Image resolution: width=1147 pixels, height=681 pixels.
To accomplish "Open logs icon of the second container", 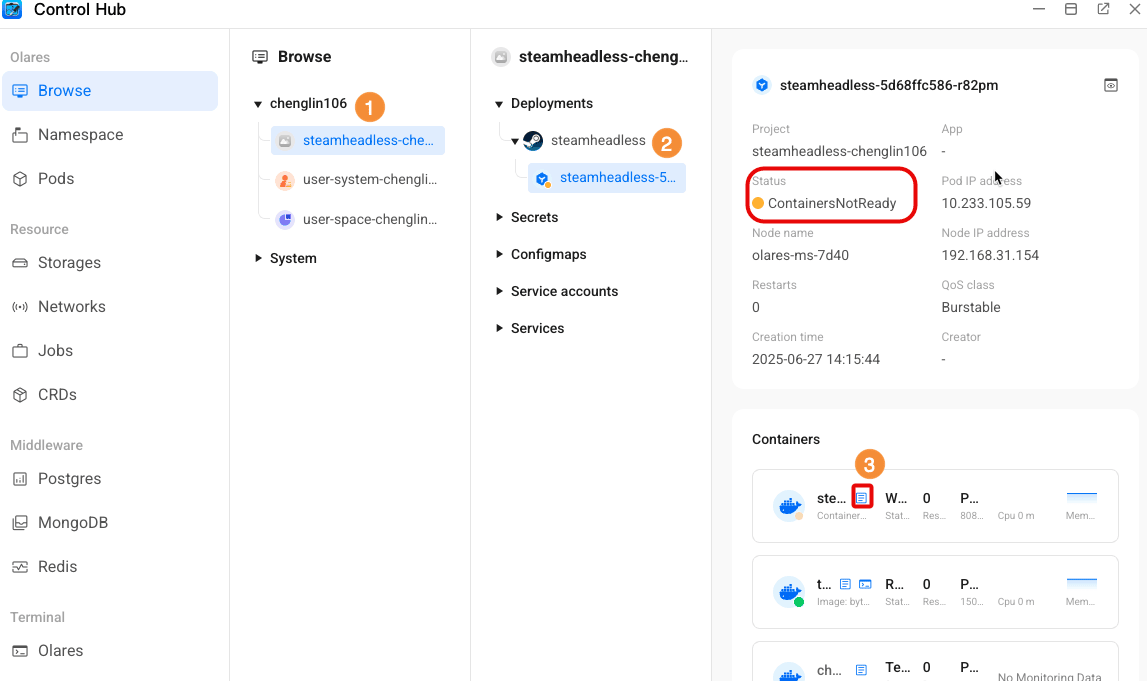I will pyautogui.click(x=845, y=584).
